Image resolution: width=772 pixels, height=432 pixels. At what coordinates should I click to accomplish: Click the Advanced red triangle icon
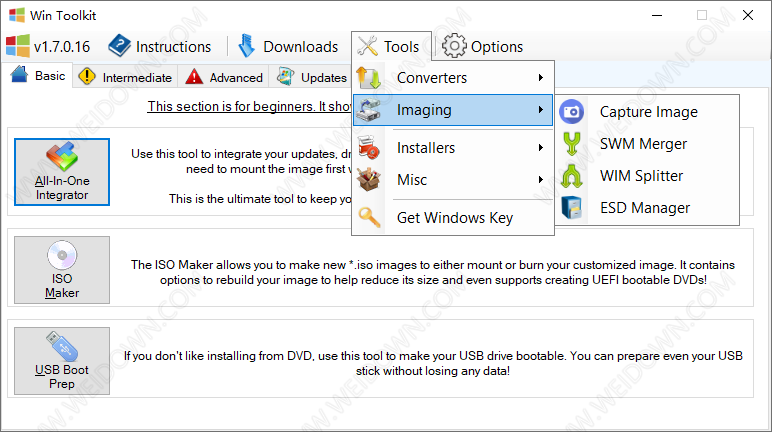click(x=194, y=76)
